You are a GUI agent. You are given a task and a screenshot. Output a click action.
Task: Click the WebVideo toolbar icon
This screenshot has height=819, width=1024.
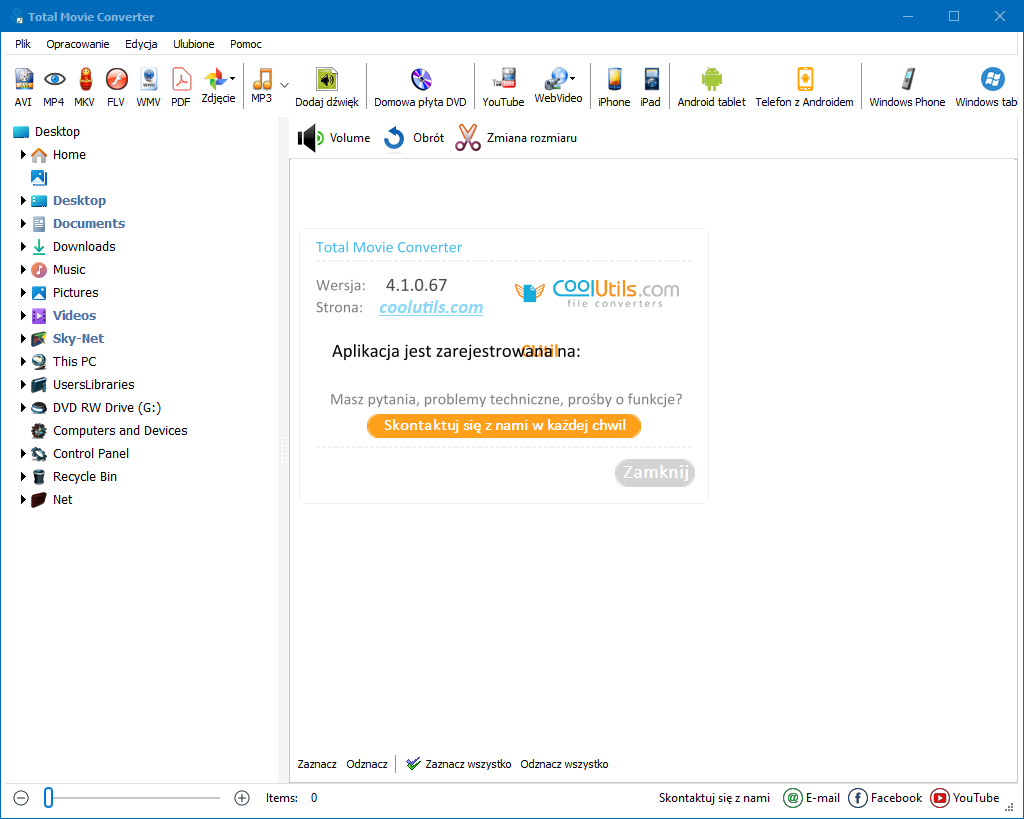pyautogui.click(x=558, y=86)
